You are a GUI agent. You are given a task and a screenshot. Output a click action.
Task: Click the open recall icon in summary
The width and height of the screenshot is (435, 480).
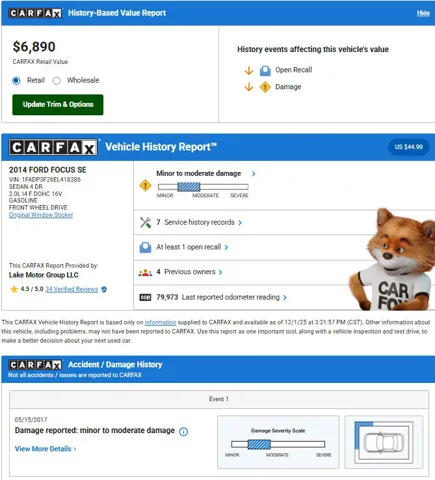[145, 247]
